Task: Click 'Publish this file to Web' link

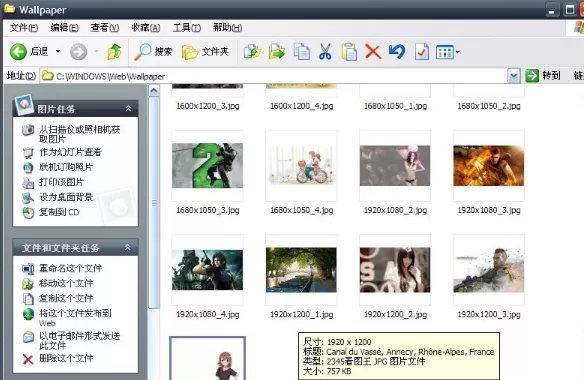Action: coord(75,318)
